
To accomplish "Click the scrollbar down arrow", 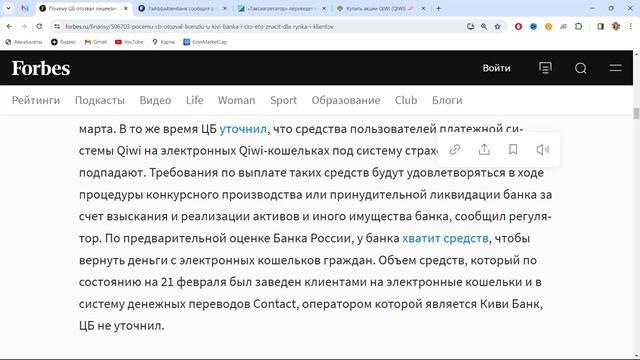I will tap(636, 356).
